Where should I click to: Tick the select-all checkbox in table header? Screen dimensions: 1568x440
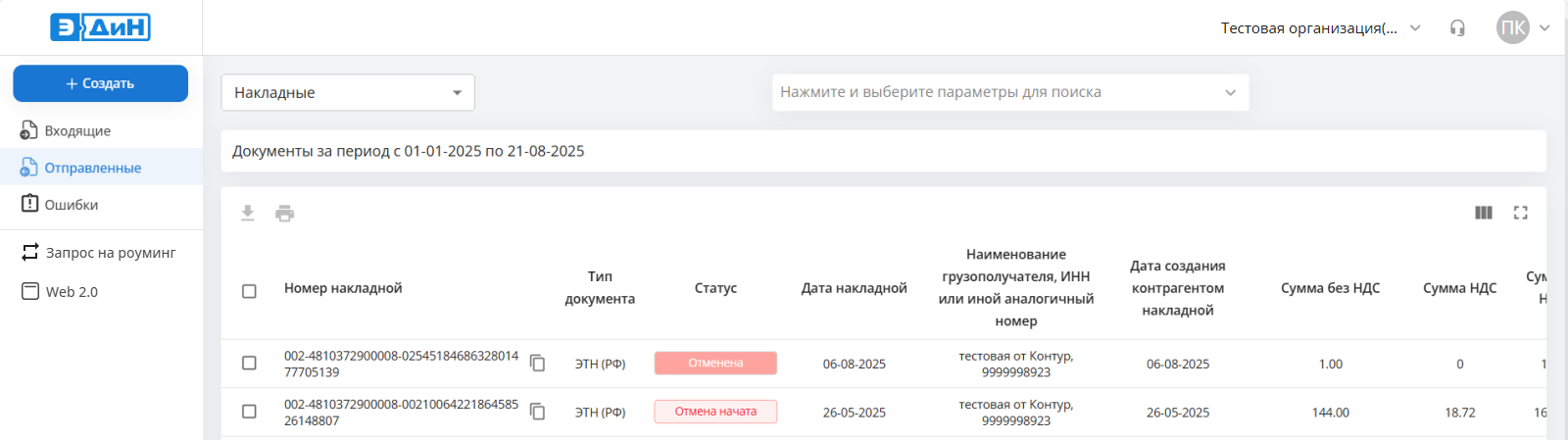[249, 291]
